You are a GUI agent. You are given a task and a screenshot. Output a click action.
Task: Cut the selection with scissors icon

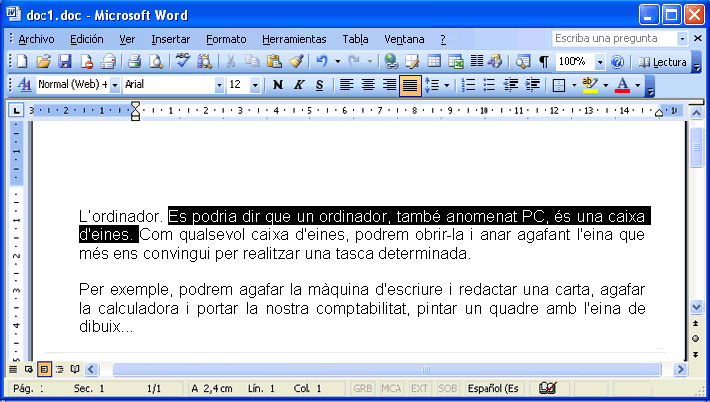(230, 62)
